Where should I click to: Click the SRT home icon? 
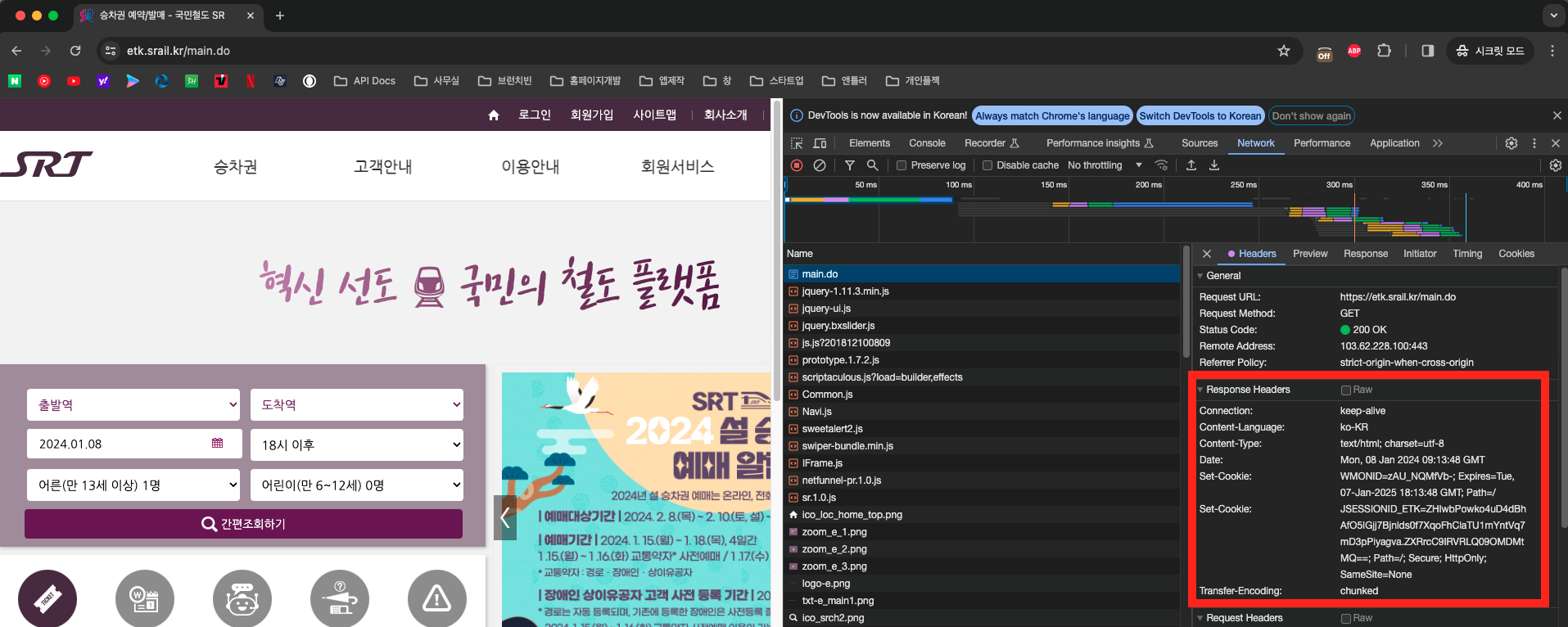tap(494, 115)
